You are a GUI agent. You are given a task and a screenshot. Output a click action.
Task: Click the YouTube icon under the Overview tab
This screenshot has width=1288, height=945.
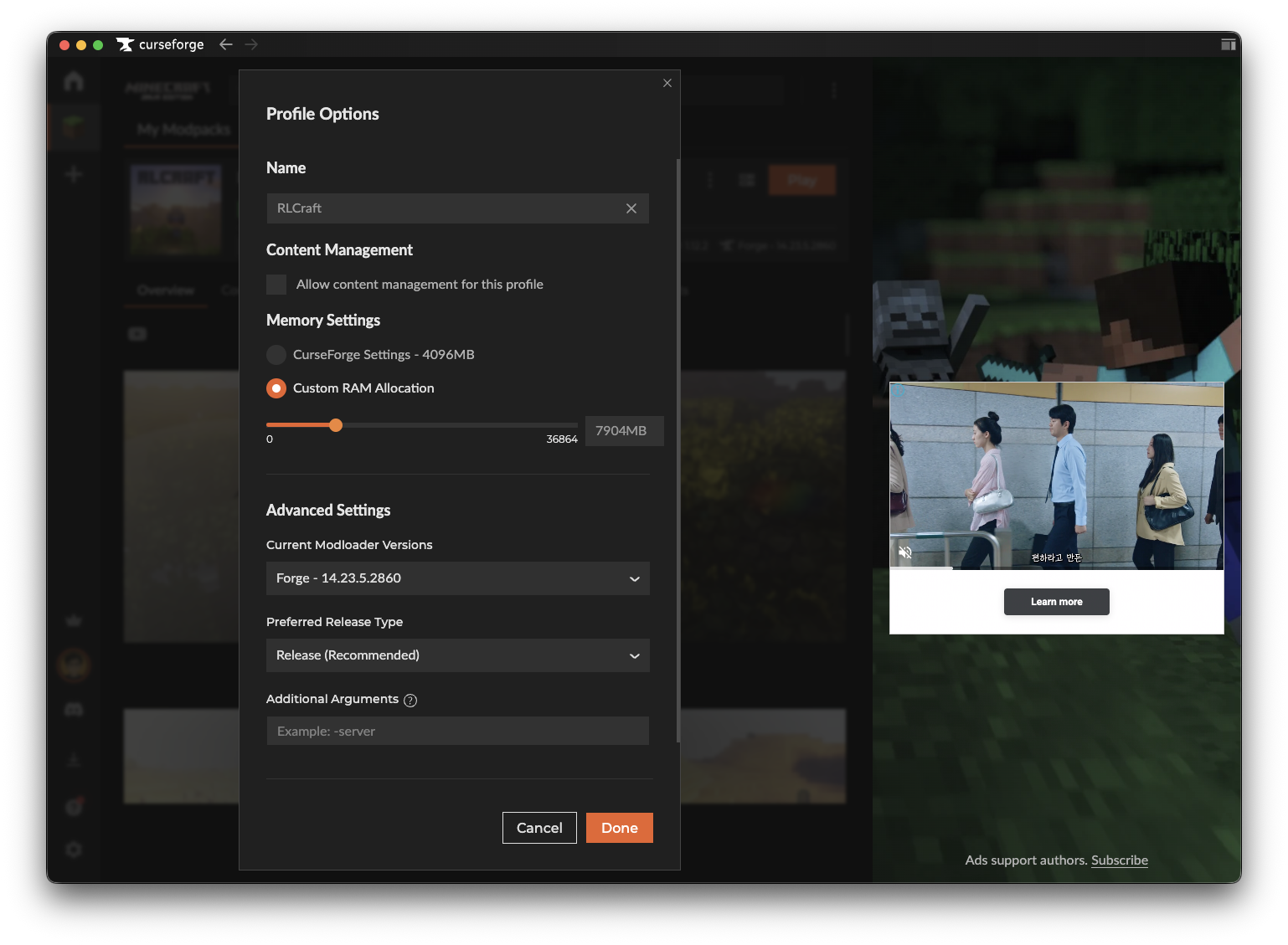[x=137, y=334]
